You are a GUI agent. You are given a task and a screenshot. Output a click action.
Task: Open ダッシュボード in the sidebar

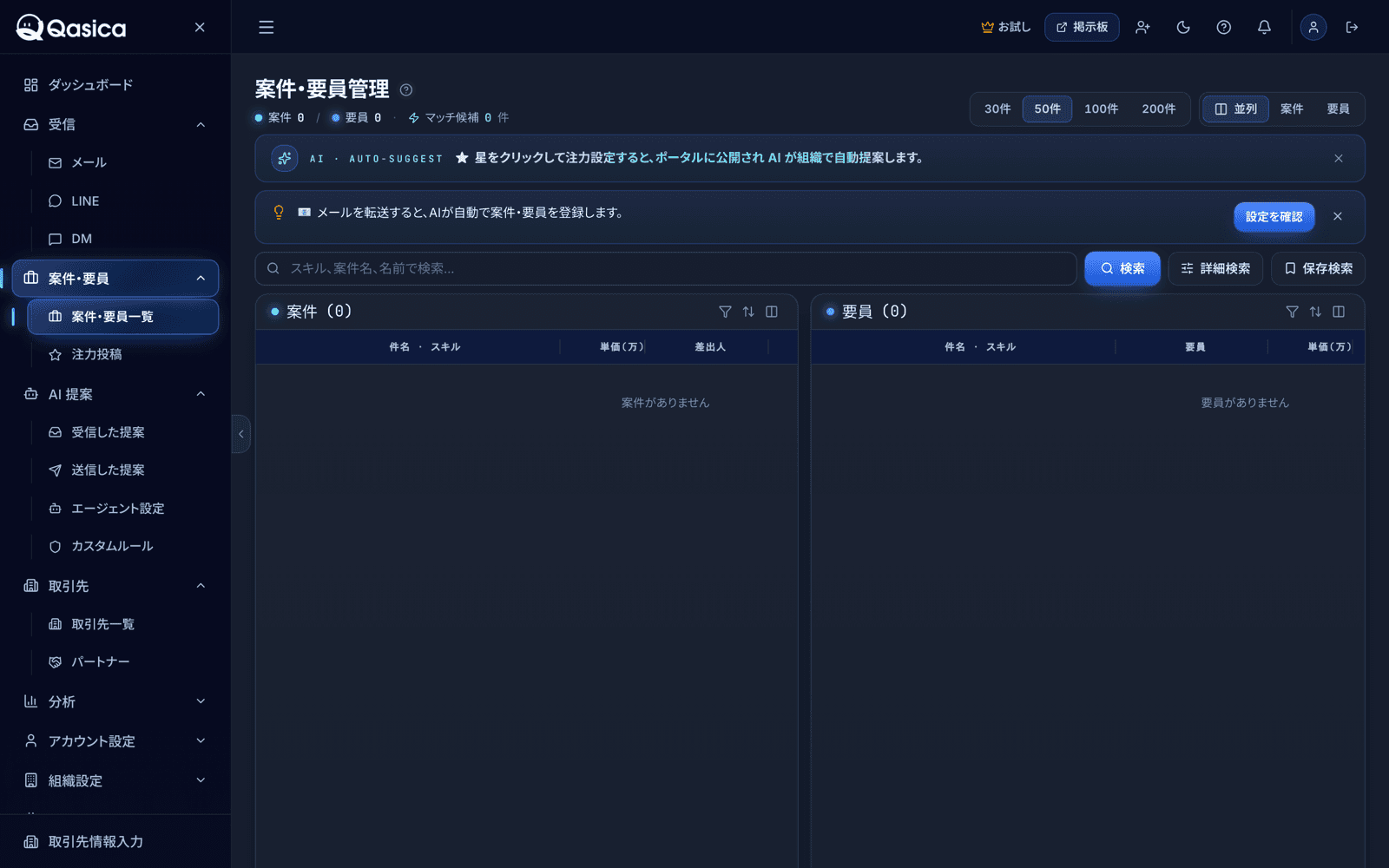[115, 85]
